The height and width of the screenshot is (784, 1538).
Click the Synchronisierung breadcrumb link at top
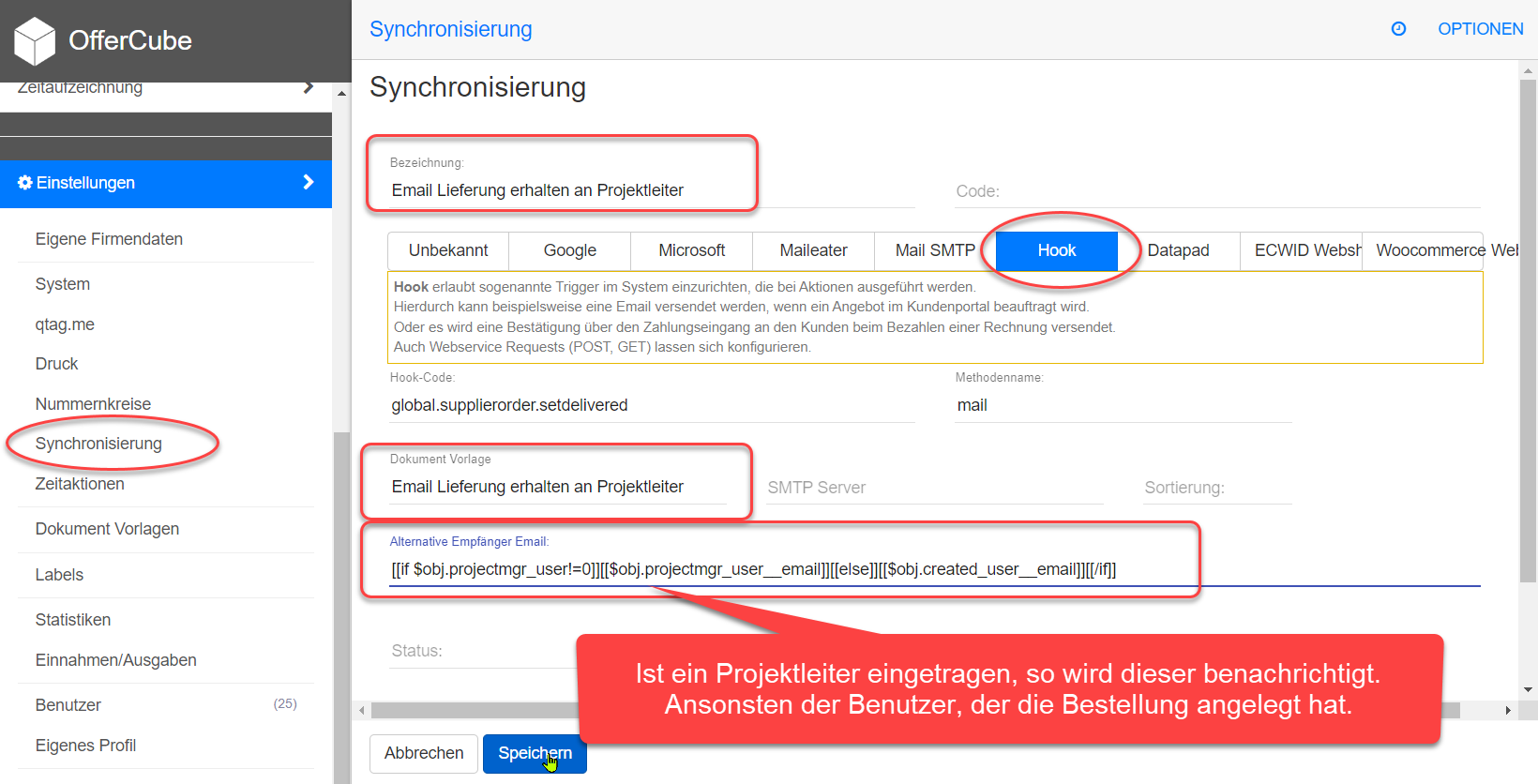point(451,29)
